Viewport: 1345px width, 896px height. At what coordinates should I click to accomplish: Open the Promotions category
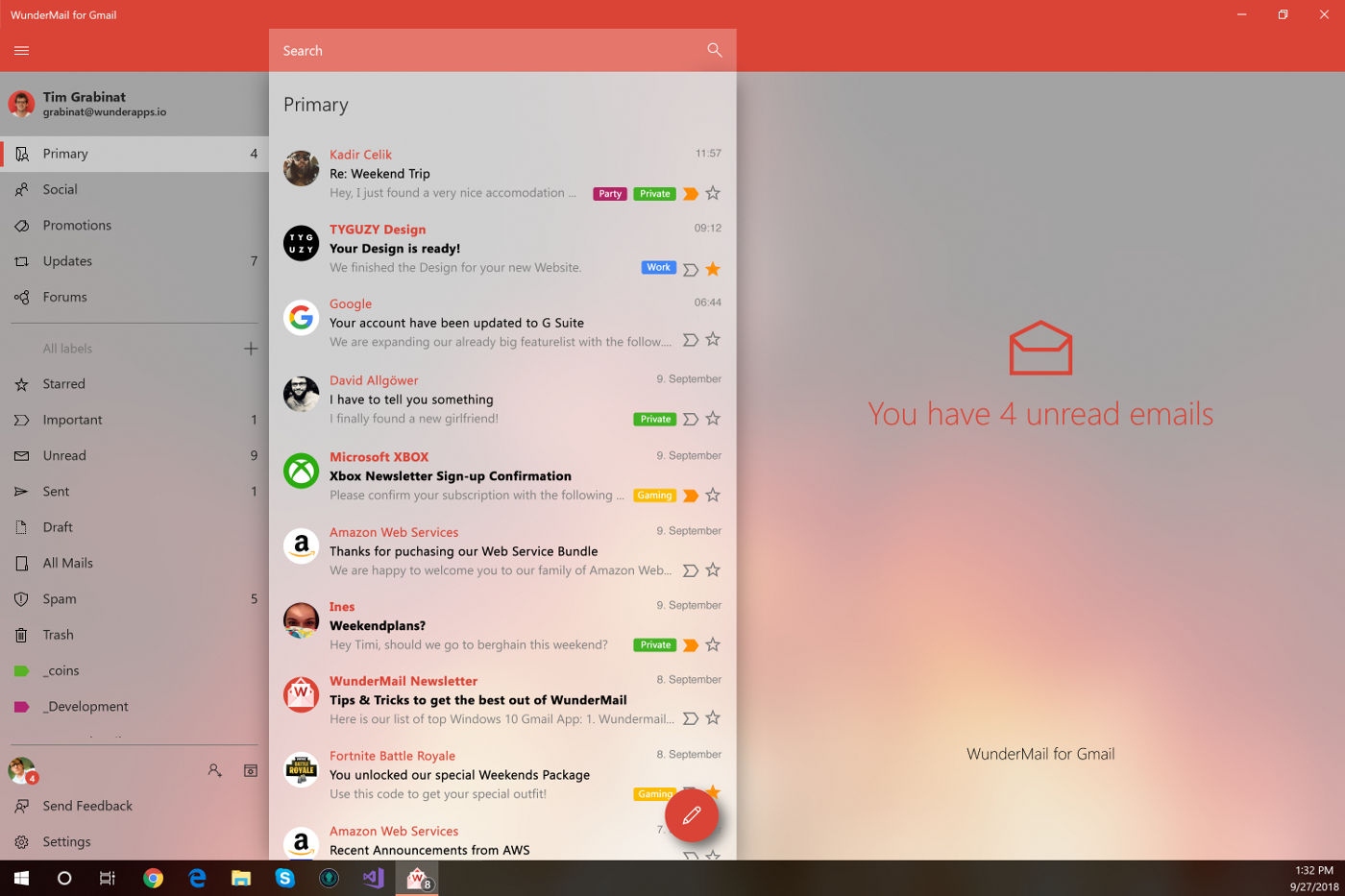pos(134,225)
